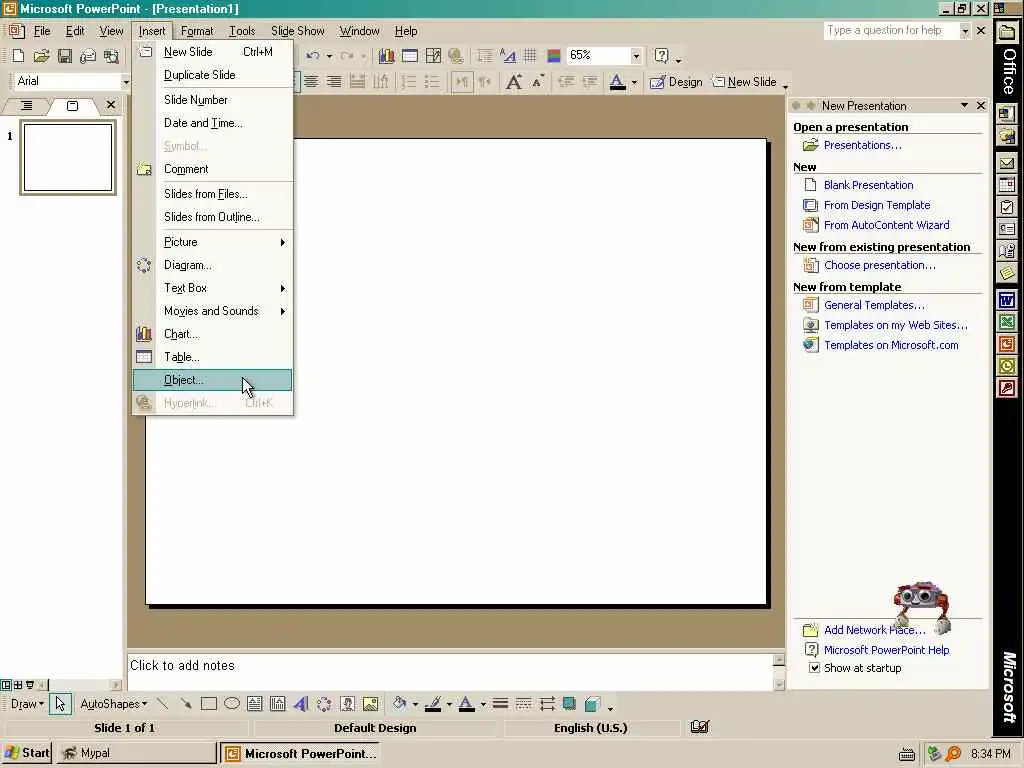Select slide 1 thumbnail
Image resolution: width=1024 pixels, height=768 pixels.
68,157
